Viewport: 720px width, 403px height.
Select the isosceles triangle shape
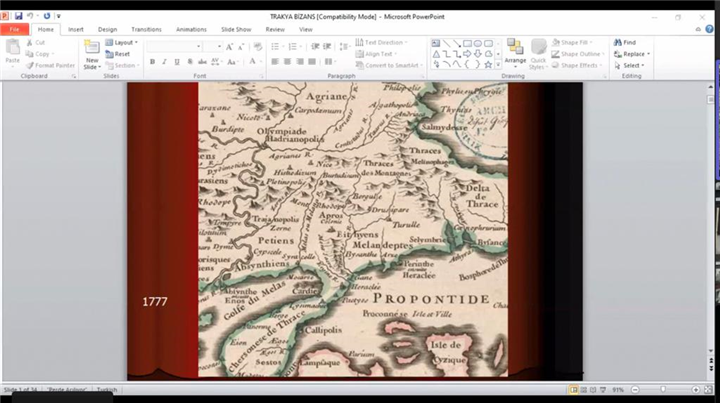[436, 54]
